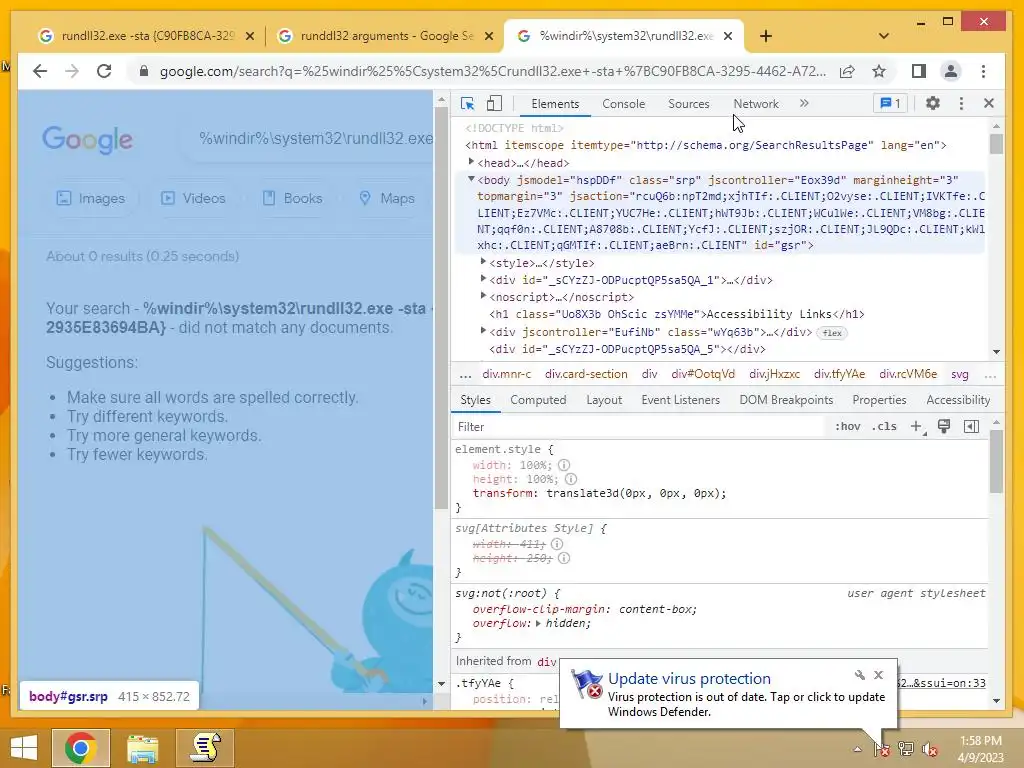This screenshot has width=1024, height=768.
Task: Click the flex badge on EufiNb div
Action: (x=831, y=333)
